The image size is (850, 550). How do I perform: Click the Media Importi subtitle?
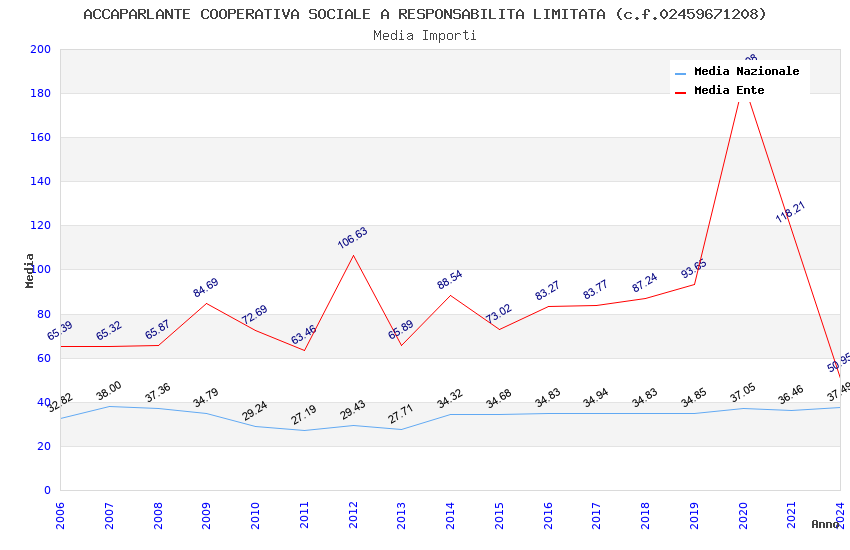pyautogui.click(x=425, y=36)
